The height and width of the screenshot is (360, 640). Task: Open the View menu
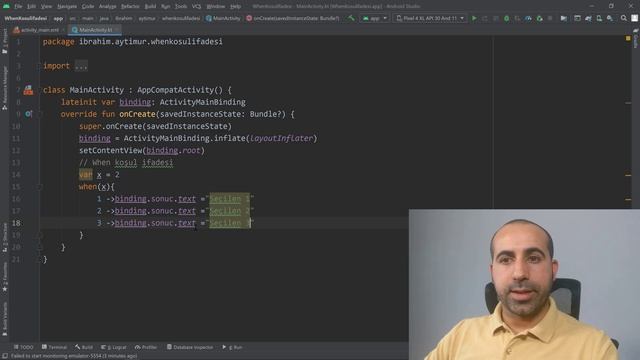pyautogui.click(x=47, y=7)
